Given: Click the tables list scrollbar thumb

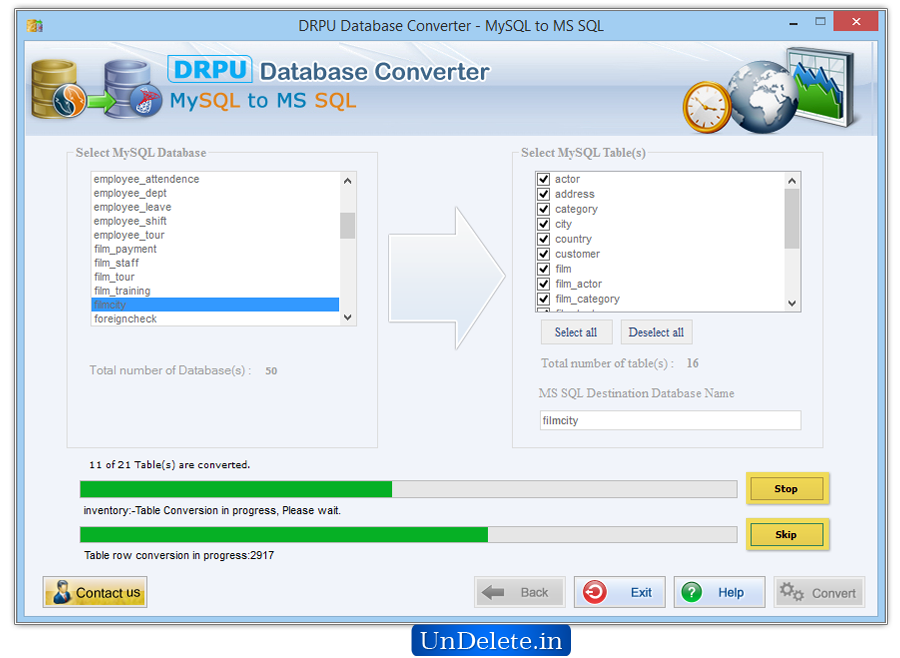Looking at the screenshot, I should (x=792, y=219).
